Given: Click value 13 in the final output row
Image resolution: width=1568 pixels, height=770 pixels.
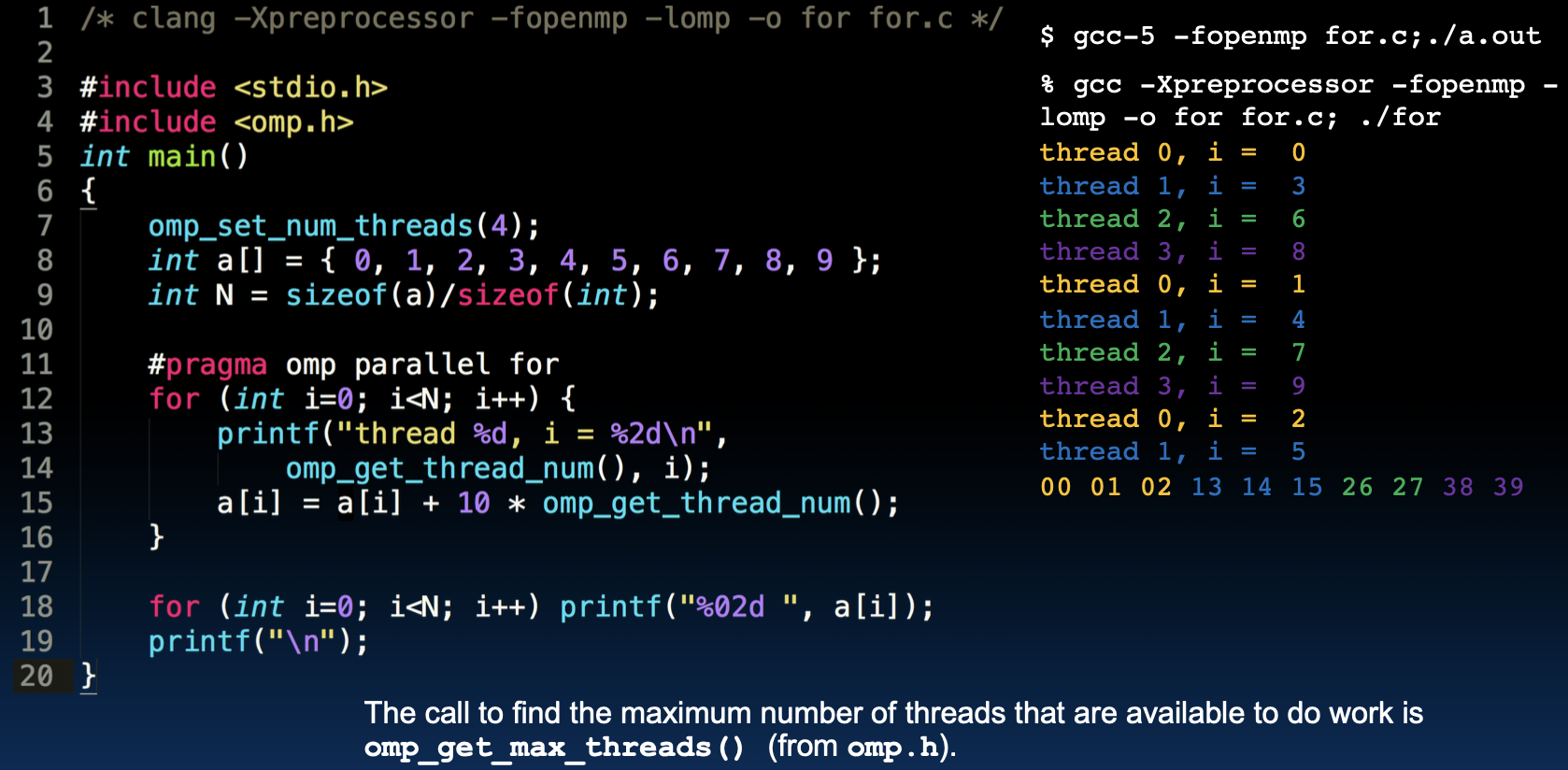Looking at the screenshot, I should pos(1206,488).
